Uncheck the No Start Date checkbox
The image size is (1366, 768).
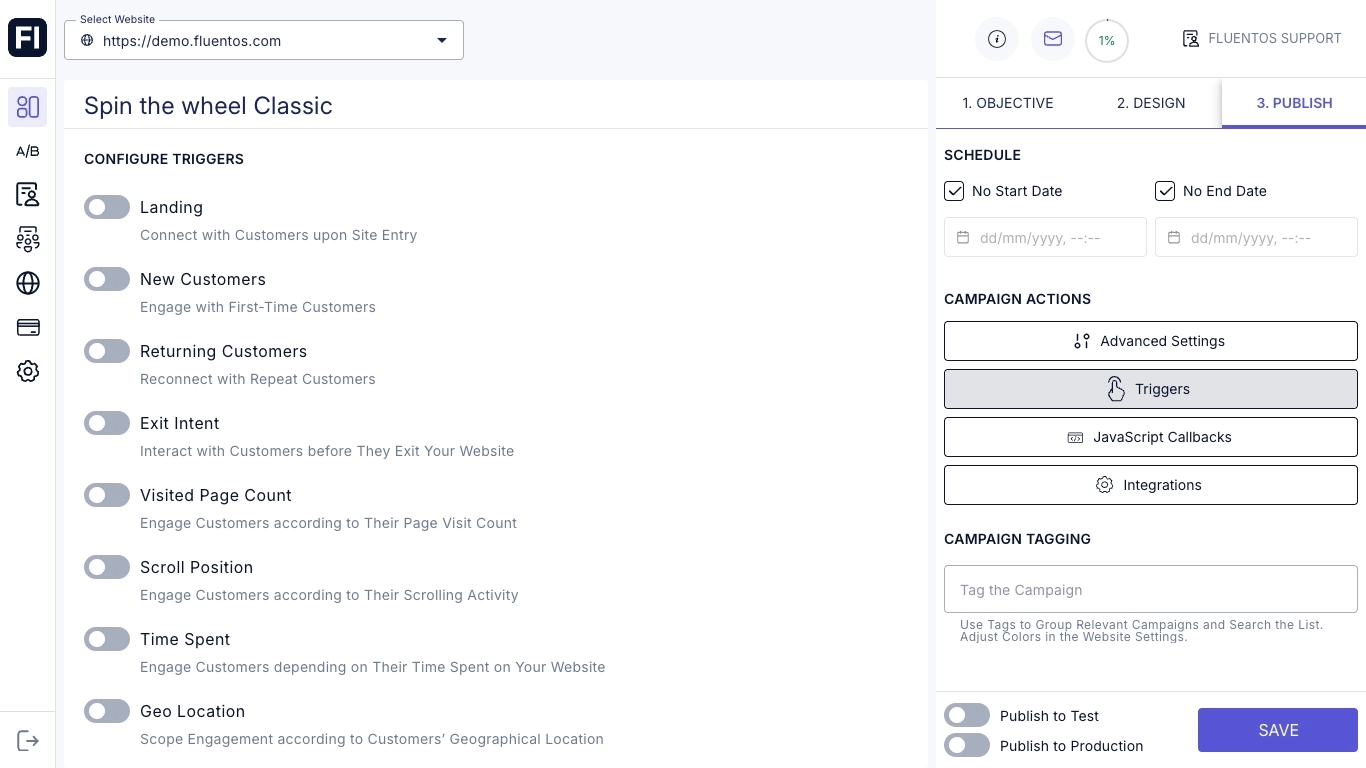point(954,191)
